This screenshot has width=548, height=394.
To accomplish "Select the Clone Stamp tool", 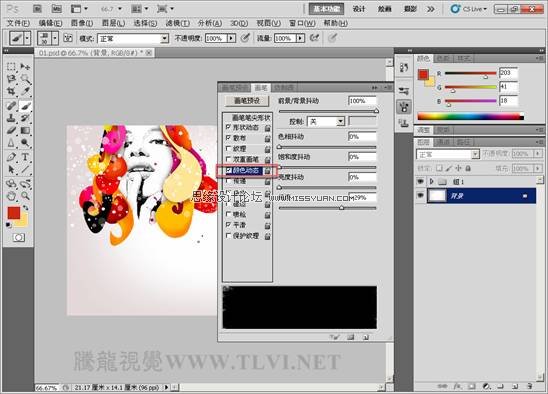I will pyautogui.click(x=11, y=118).
